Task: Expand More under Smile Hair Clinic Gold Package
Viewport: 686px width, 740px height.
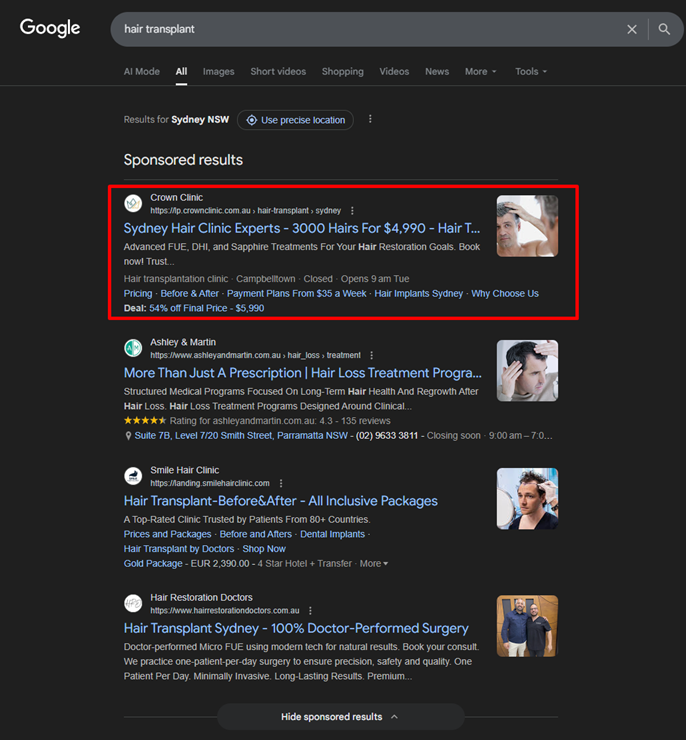Action: pyautogui.click(x=374, y=564)
